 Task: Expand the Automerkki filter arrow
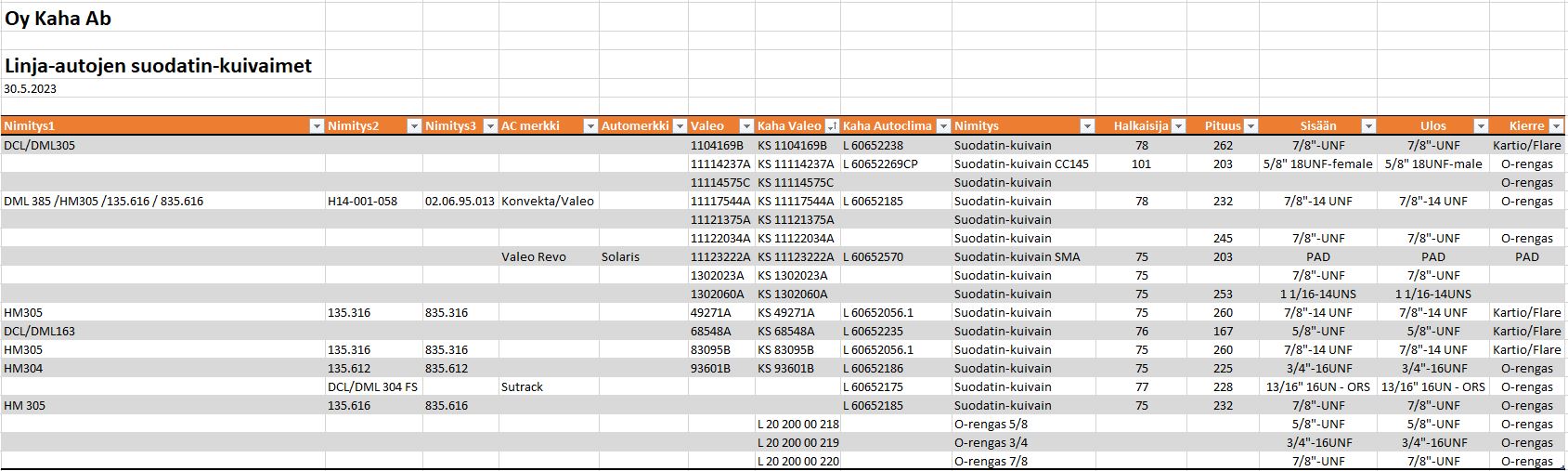pos(680,126)
